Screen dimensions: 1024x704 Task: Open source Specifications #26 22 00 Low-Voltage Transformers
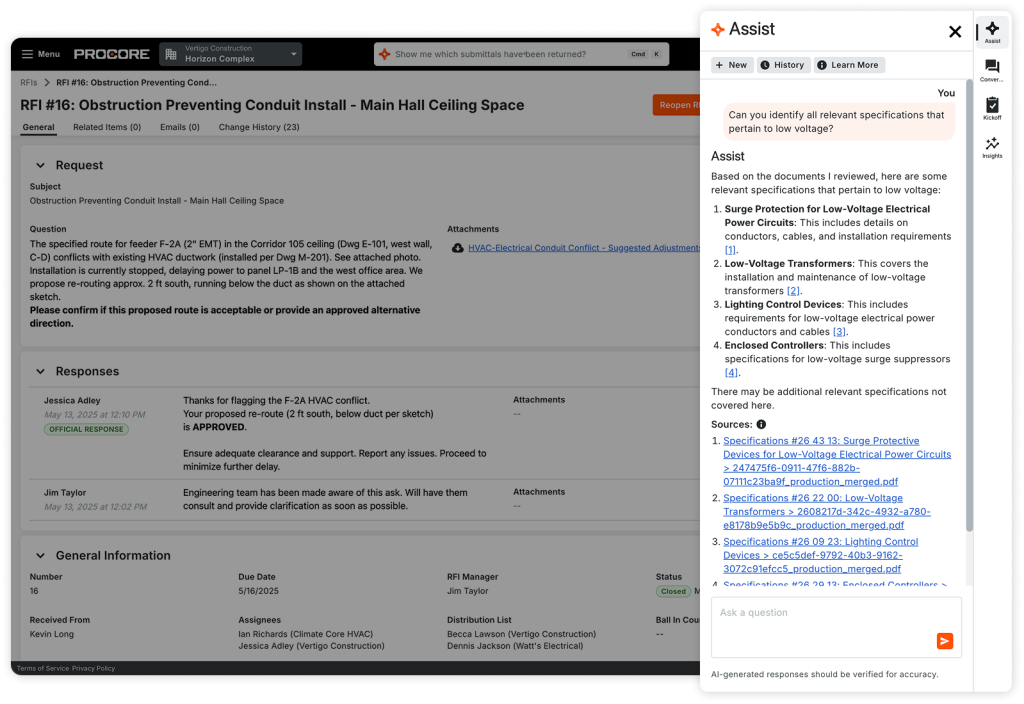click(x=826, y=512)
